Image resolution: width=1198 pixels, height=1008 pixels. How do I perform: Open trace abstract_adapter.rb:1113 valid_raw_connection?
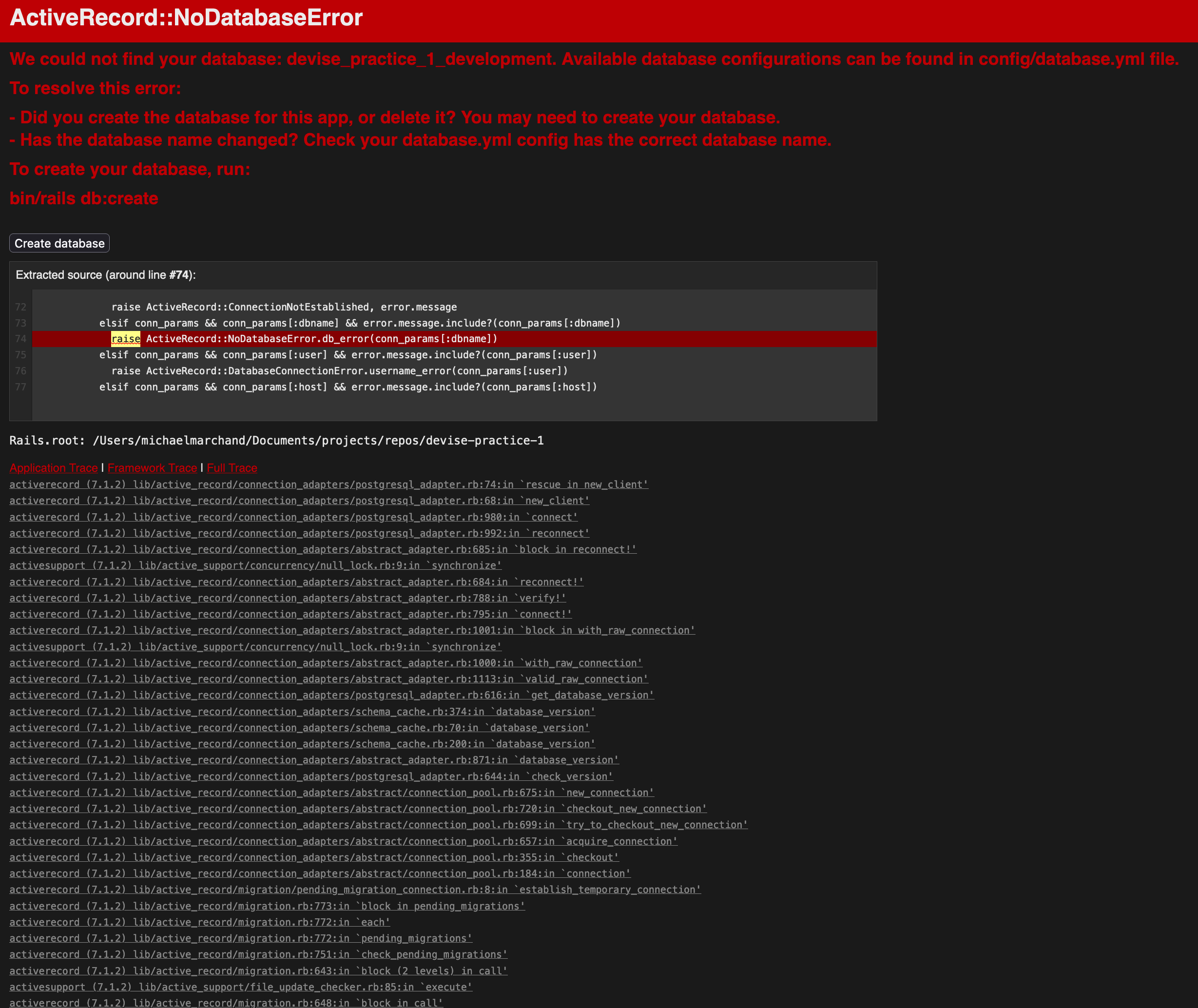(x=329, y=679)
